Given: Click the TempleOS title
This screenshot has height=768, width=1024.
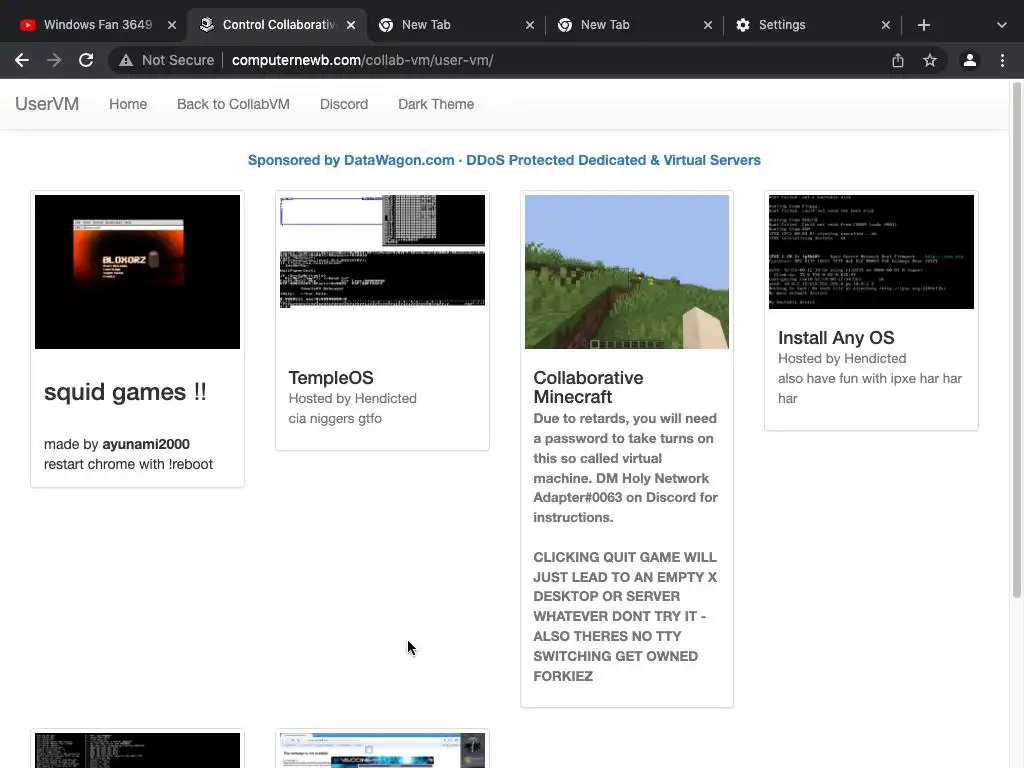Looking at the screenshot, I should click(x=331, y=377).
